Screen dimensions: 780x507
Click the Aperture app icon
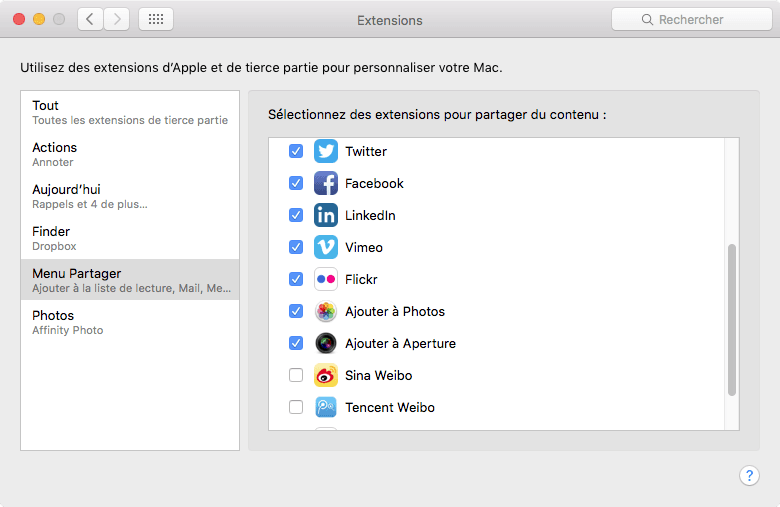click(x=326, y=343)
